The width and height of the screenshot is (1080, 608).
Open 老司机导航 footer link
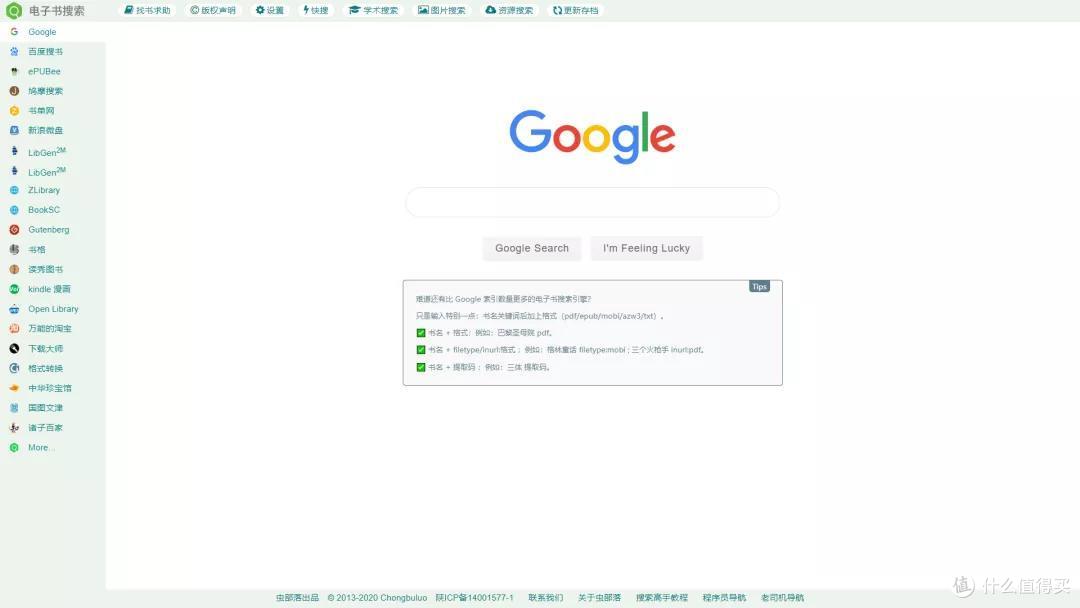(782, 598)
